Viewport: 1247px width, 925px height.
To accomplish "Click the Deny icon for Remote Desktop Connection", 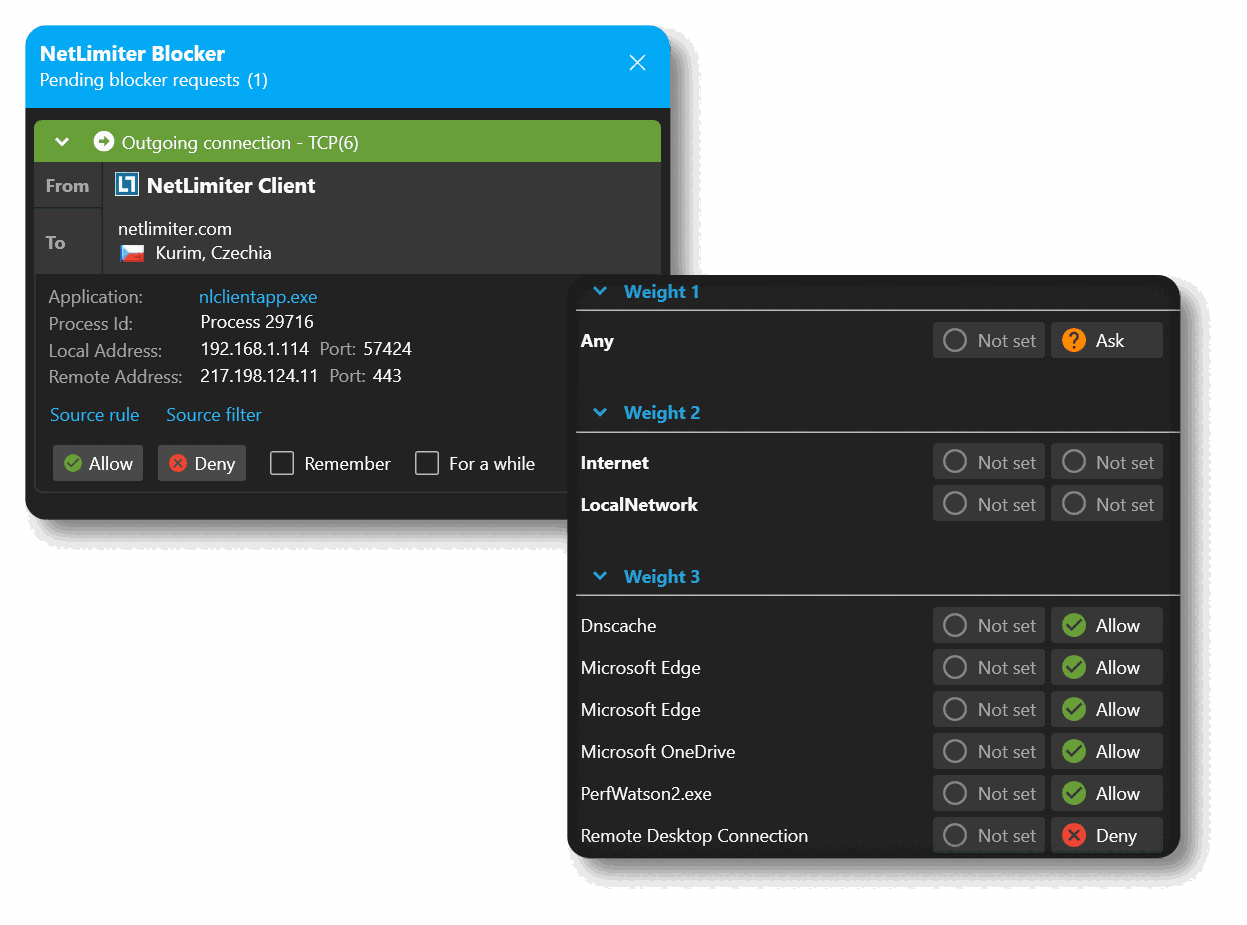I will pos(1074,835).
